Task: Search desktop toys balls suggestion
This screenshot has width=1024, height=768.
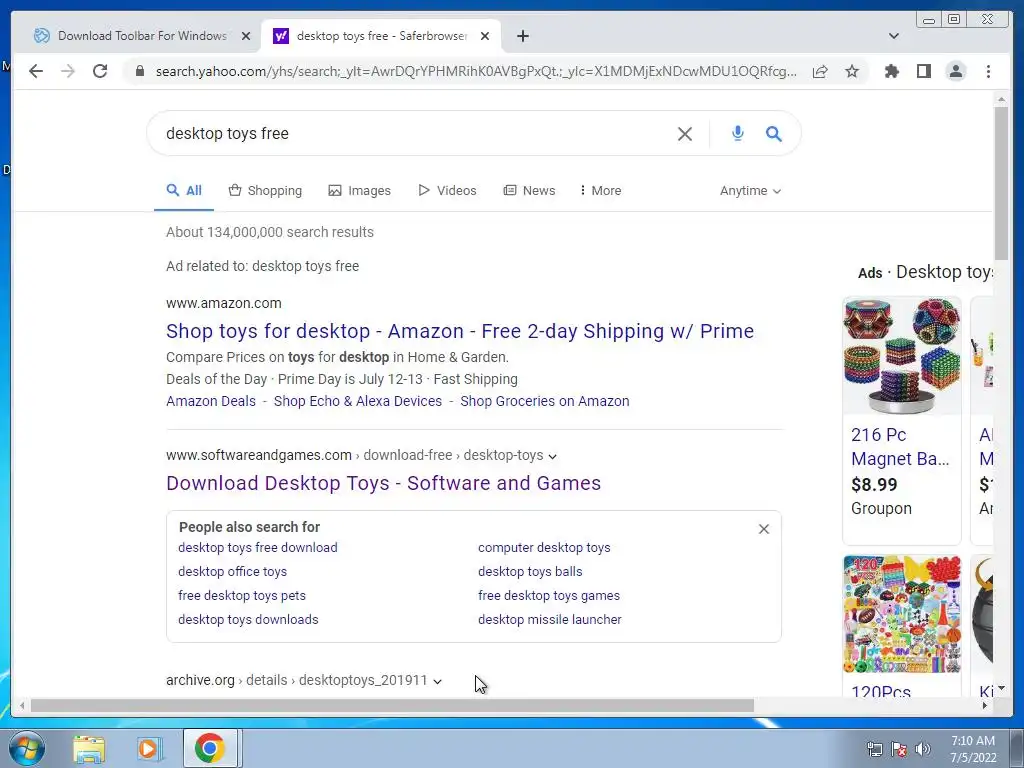Action: (x=530, y=571)
